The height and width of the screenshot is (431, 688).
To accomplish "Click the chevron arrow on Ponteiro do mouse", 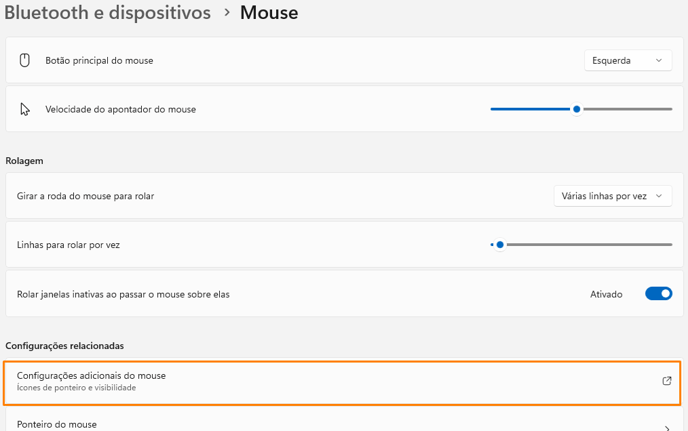I will [667, 427].
